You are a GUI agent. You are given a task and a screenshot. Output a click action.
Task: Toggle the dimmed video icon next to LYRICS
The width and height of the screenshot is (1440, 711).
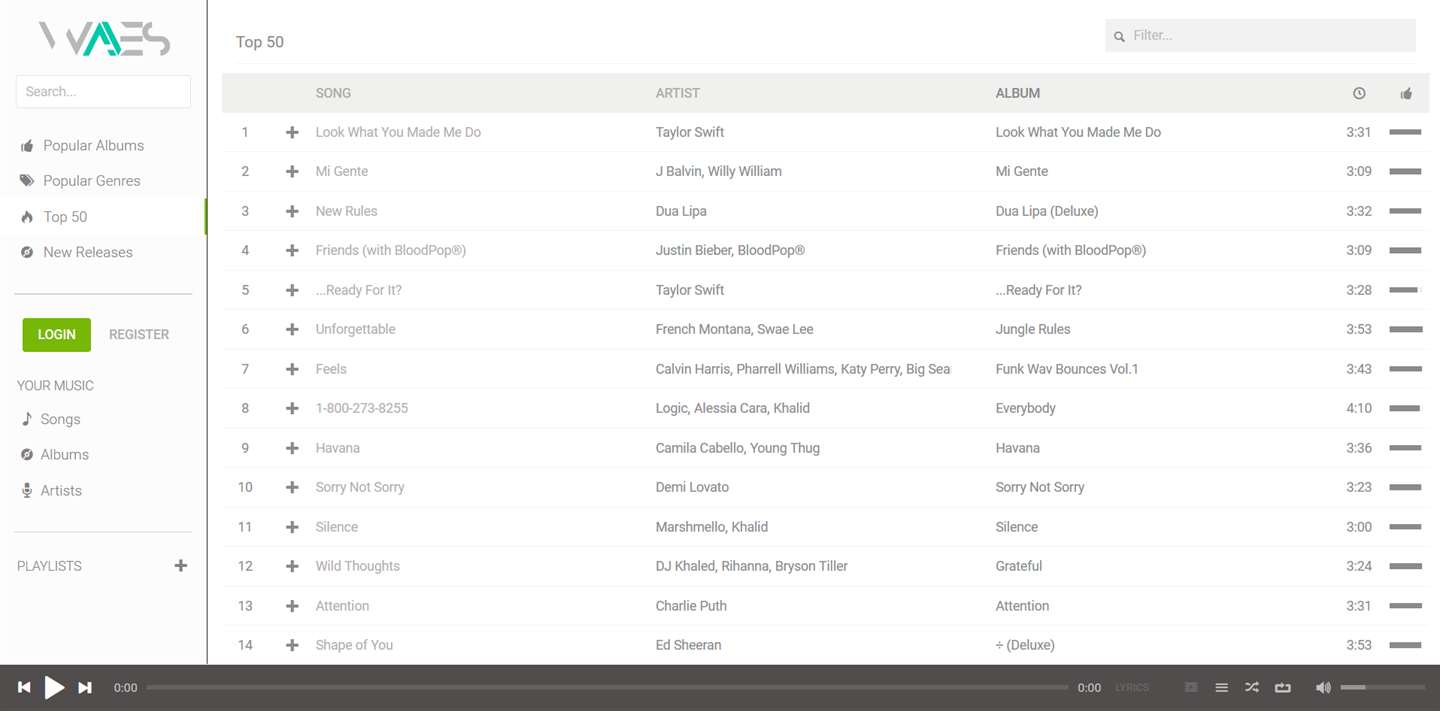point(1191,687)
